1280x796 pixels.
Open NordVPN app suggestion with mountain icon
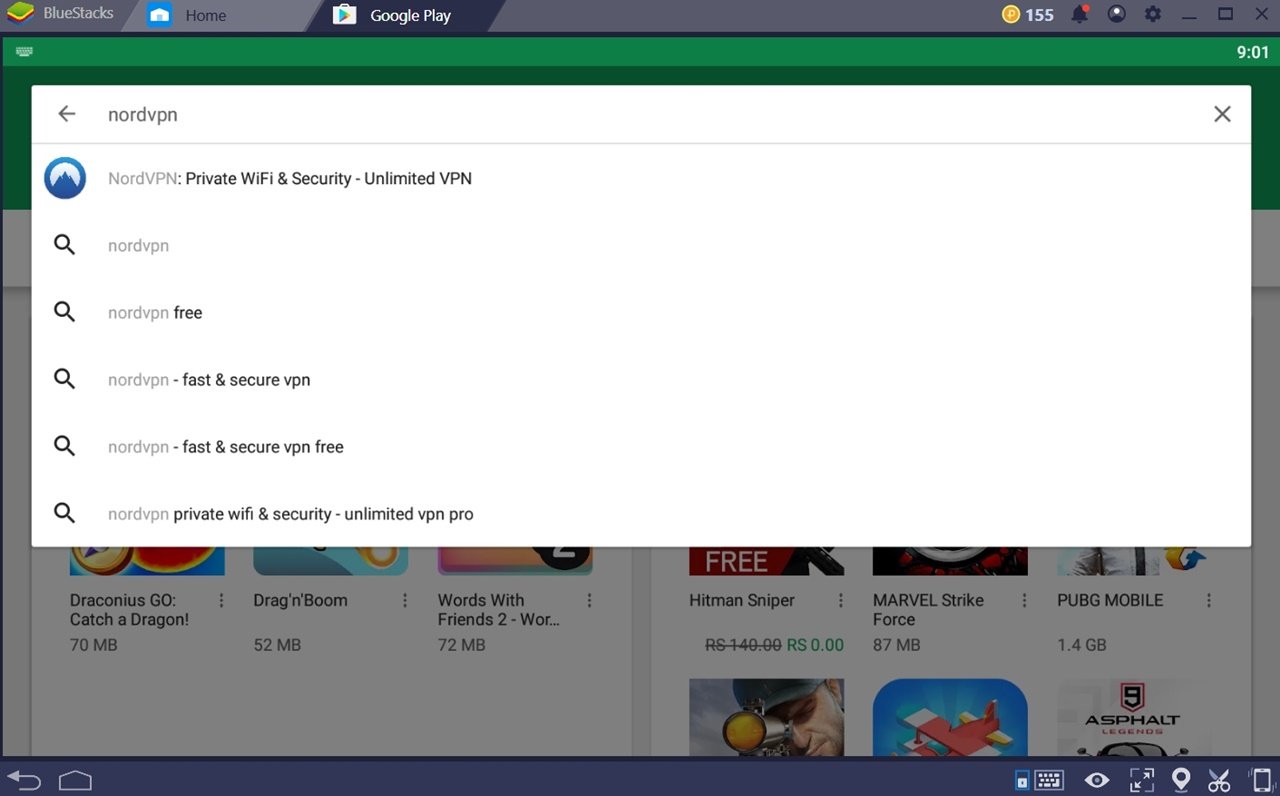click(x=65, y=178)
